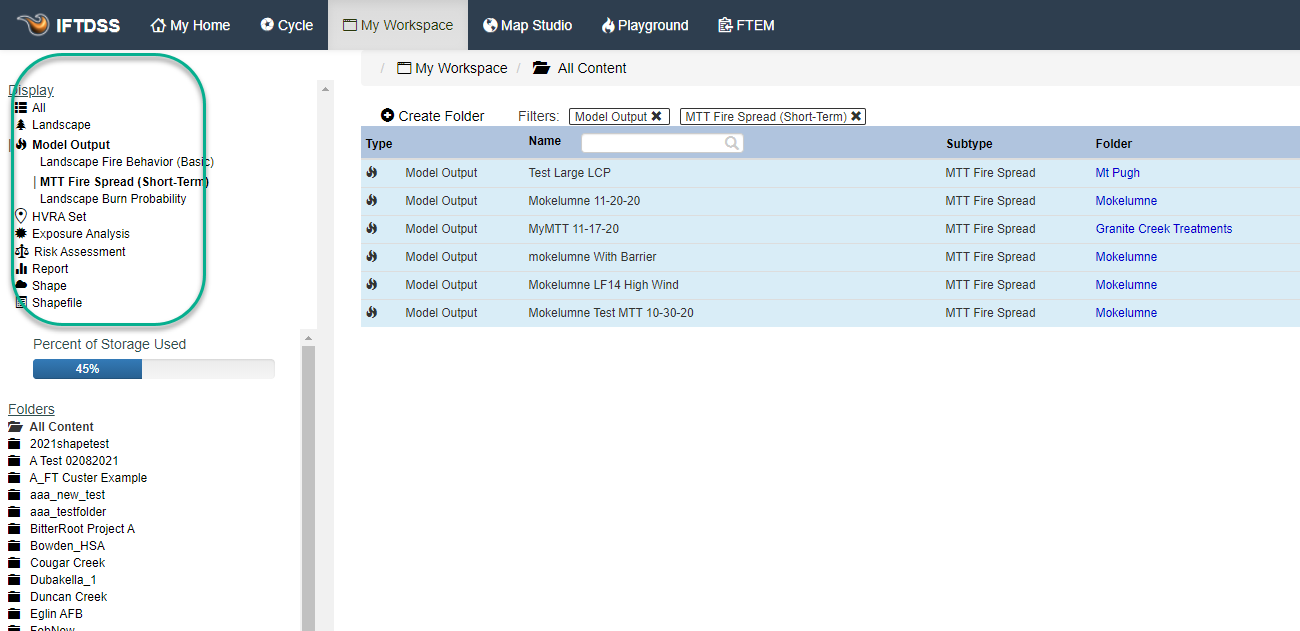Remove the Model Output filter chip

656,117
